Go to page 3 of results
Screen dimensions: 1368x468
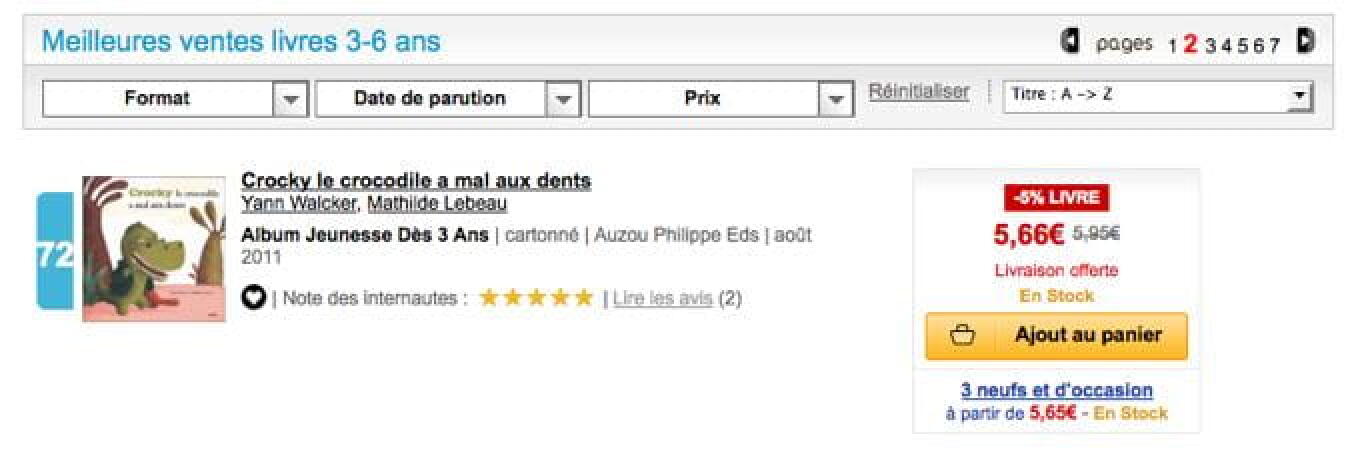1210,45
